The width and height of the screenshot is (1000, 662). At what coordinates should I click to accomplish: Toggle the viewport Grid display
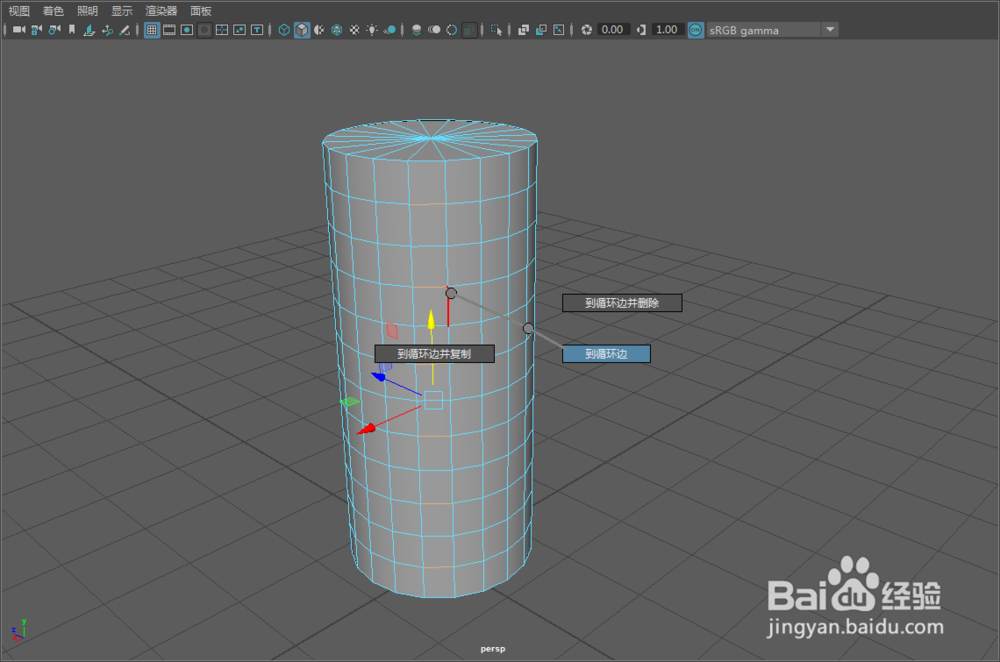tap(152, 30)
